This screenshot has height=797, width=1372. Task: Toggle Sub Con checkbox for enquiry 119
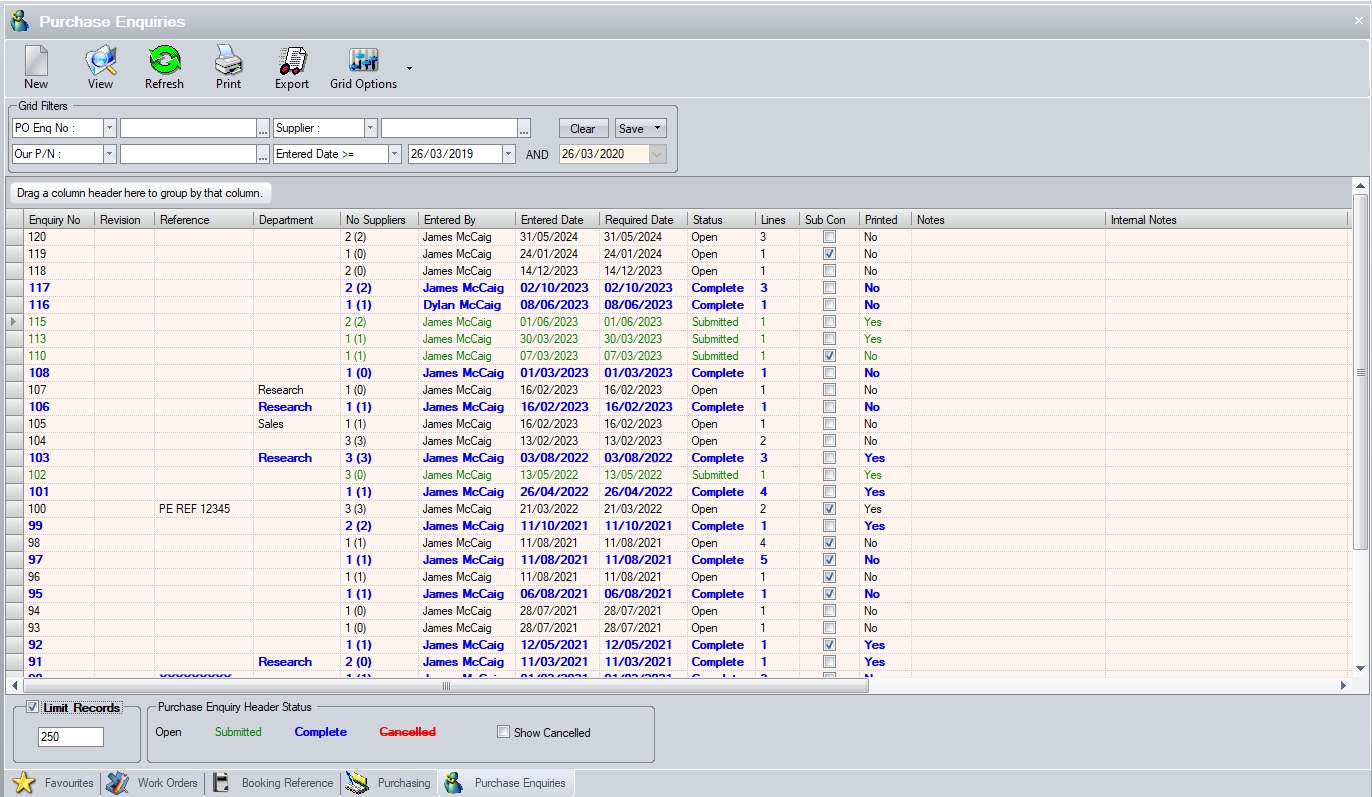[x=829, y=254]
